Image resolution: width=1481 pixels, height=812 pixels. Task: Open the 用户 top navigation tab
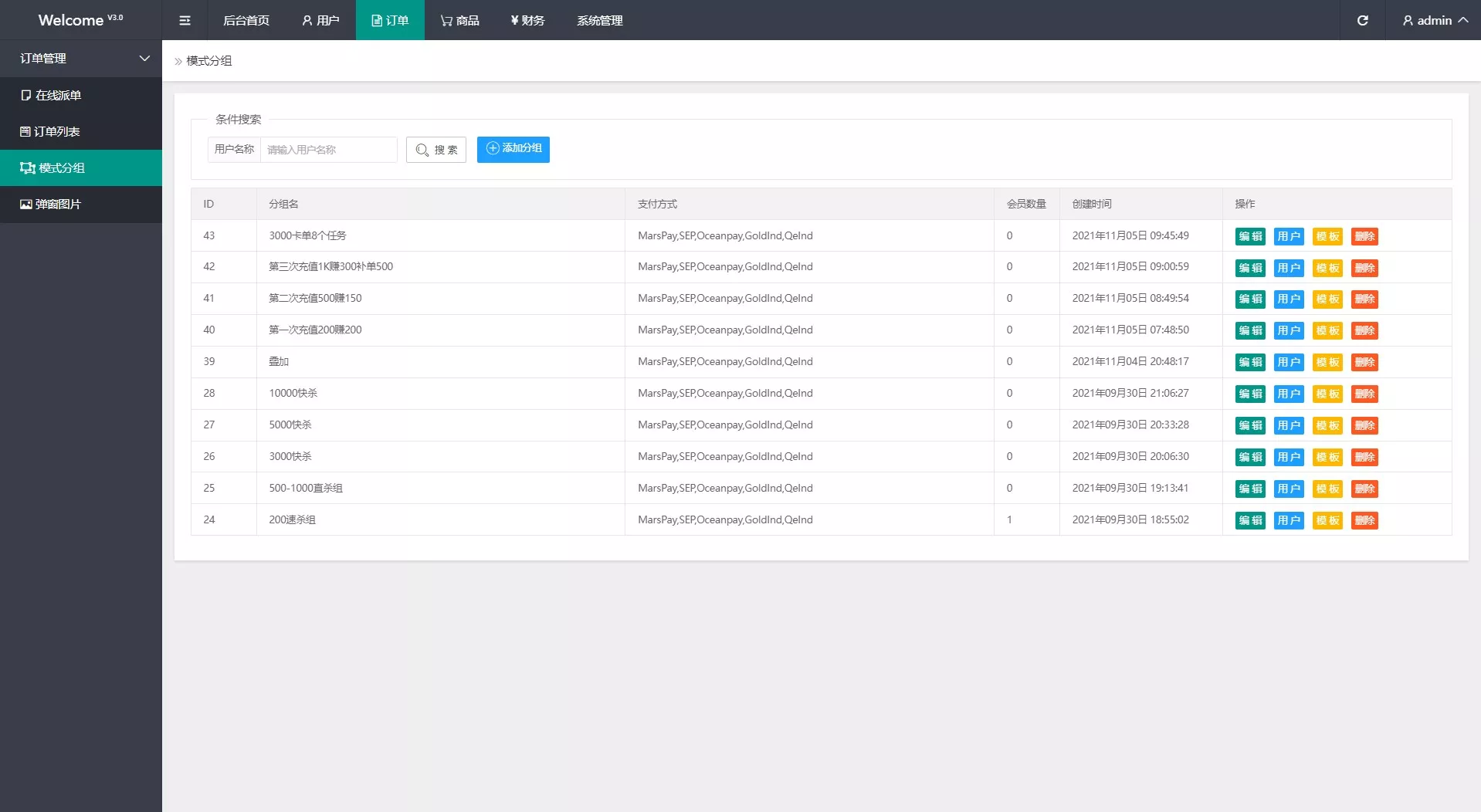pos(320,20)
